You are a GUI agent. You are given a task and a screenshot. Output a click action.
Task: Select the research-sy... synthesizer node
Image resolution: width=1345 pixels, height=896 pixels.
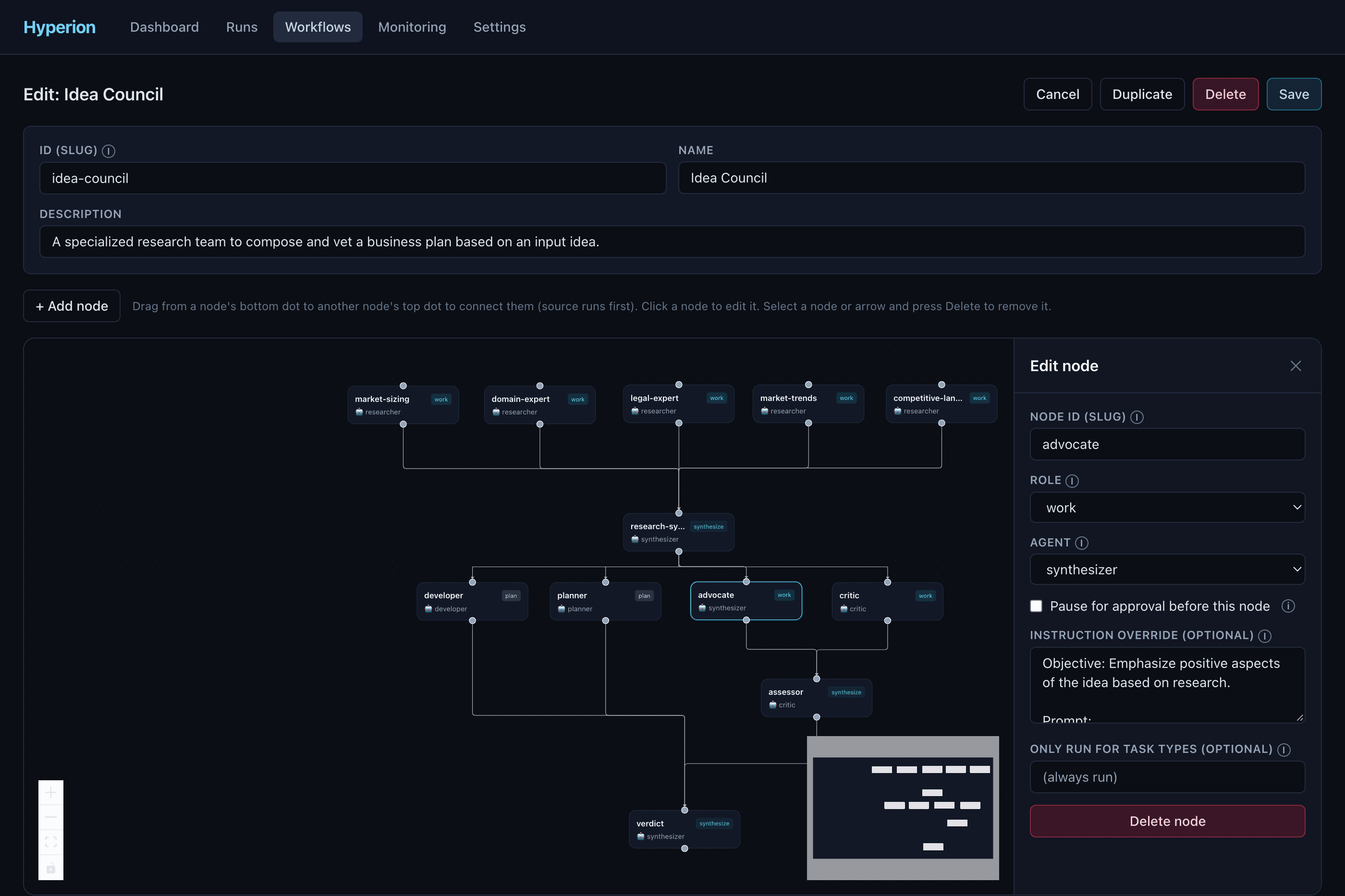(x=678, y=532)
